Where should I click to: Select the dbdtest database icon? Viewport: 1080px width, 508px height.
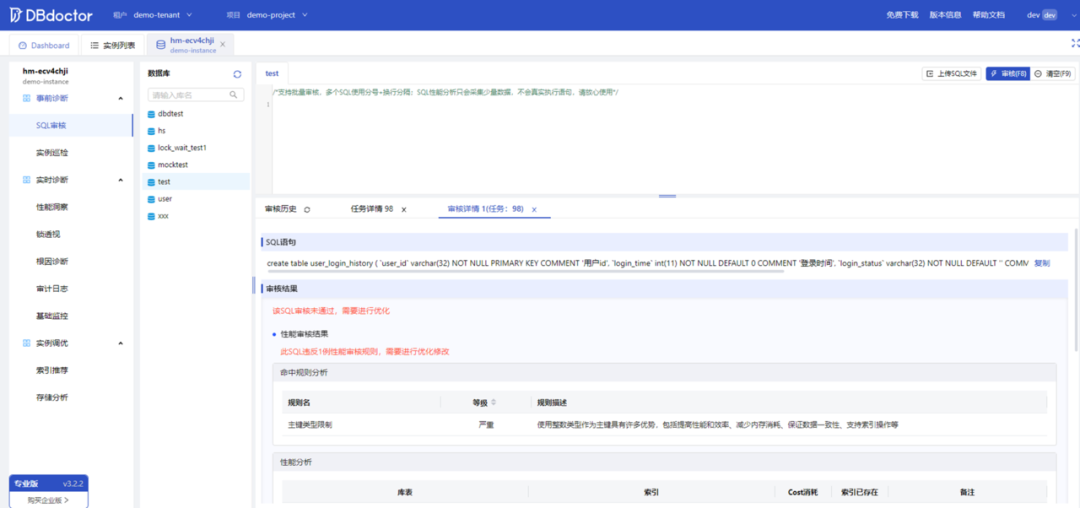click(x=152, y=114)
